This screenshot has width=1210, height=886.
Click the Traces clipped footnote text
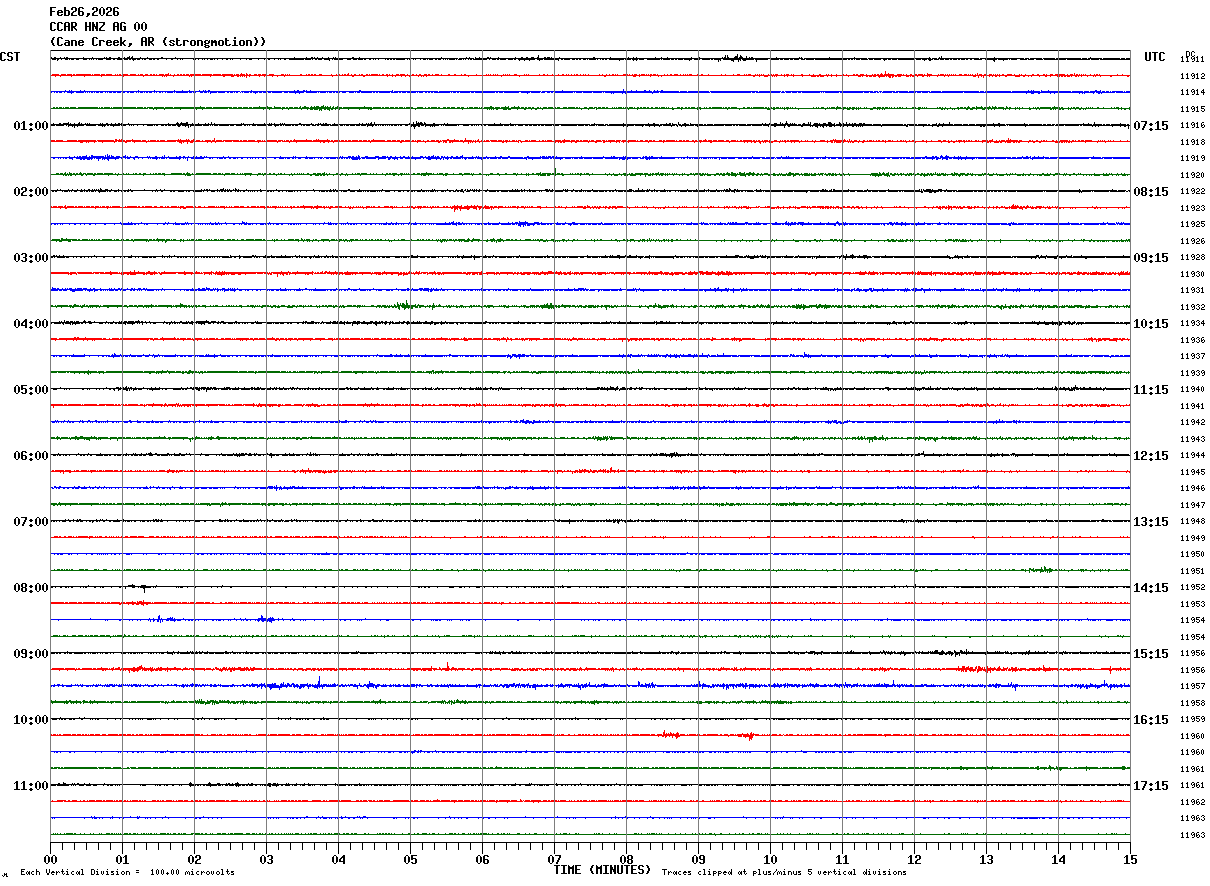click(x=784, y=873)
